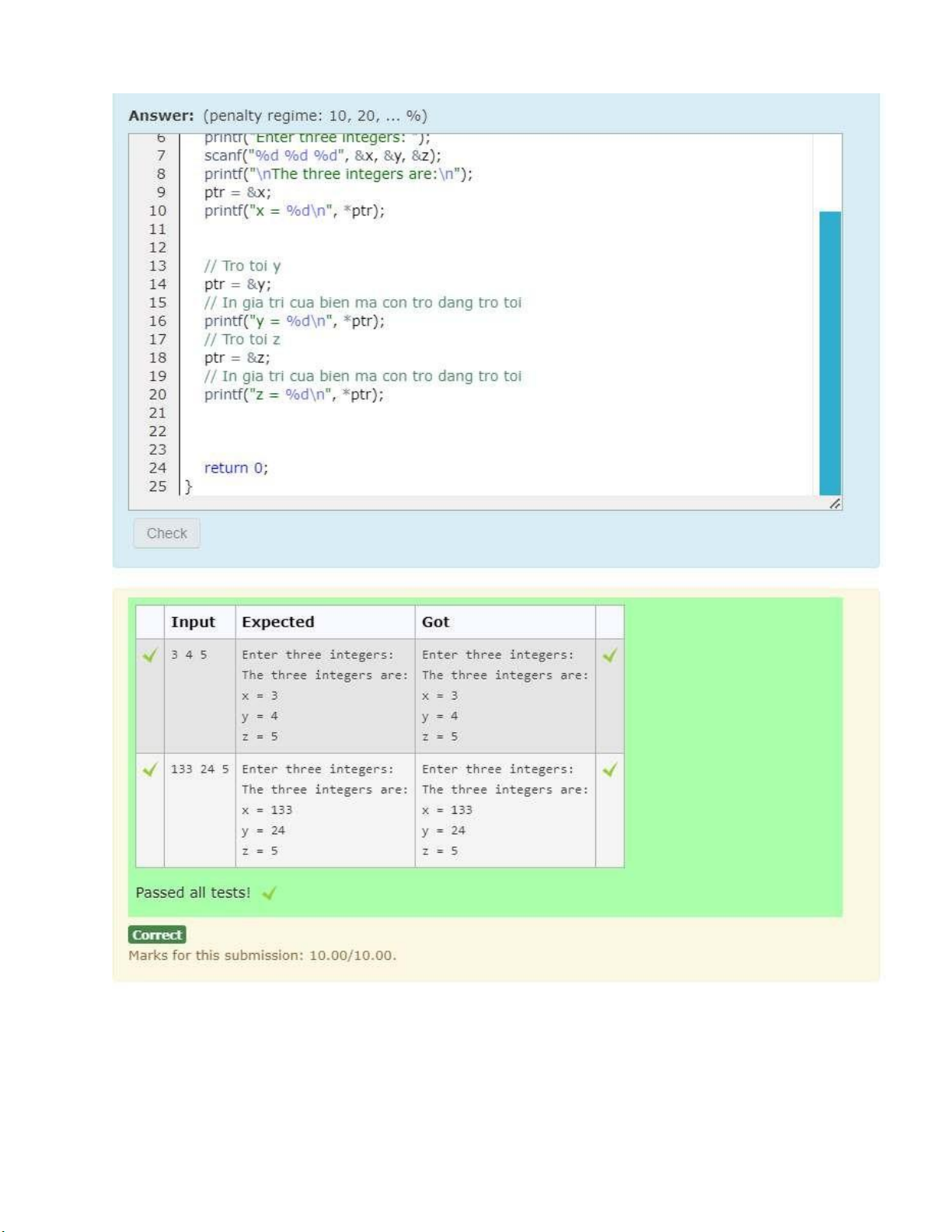The image size is (952, 1232).
Task: Click the Expected column header
Action: click(x=278, y=622)
